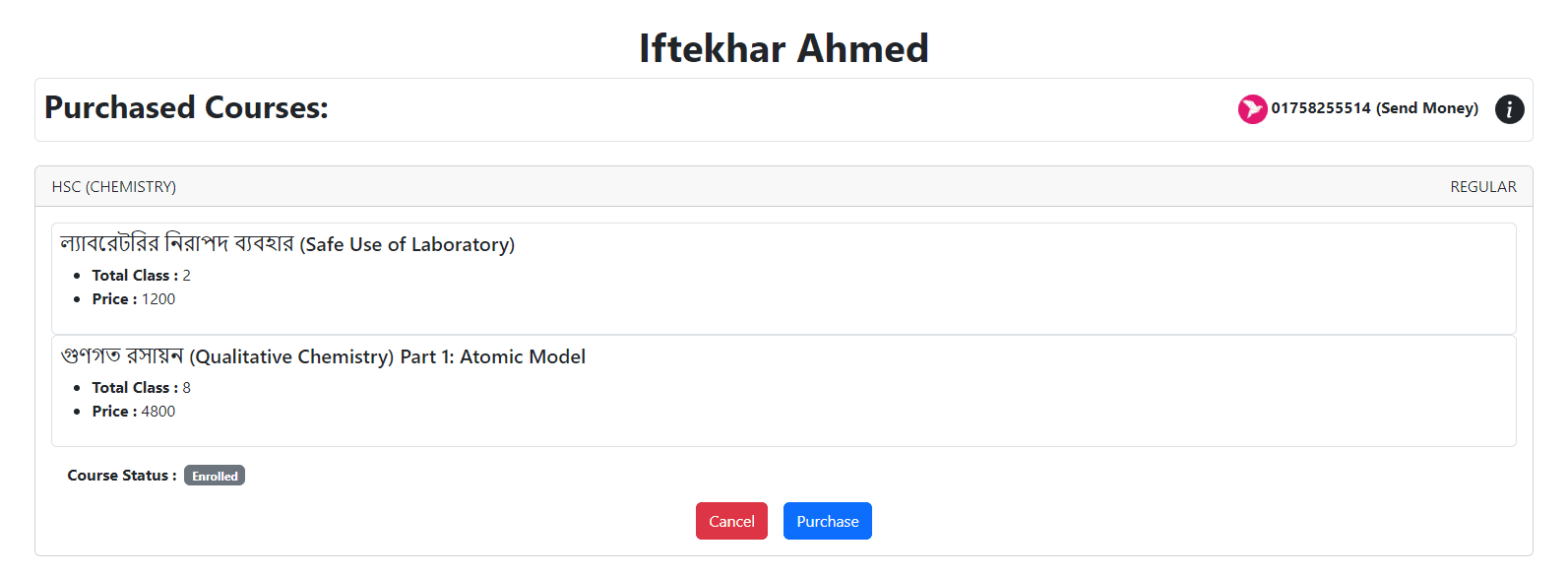This screenshot has height=578, width=1568.
Task: Click the Course Status label
Action: (x=122, y=475)
